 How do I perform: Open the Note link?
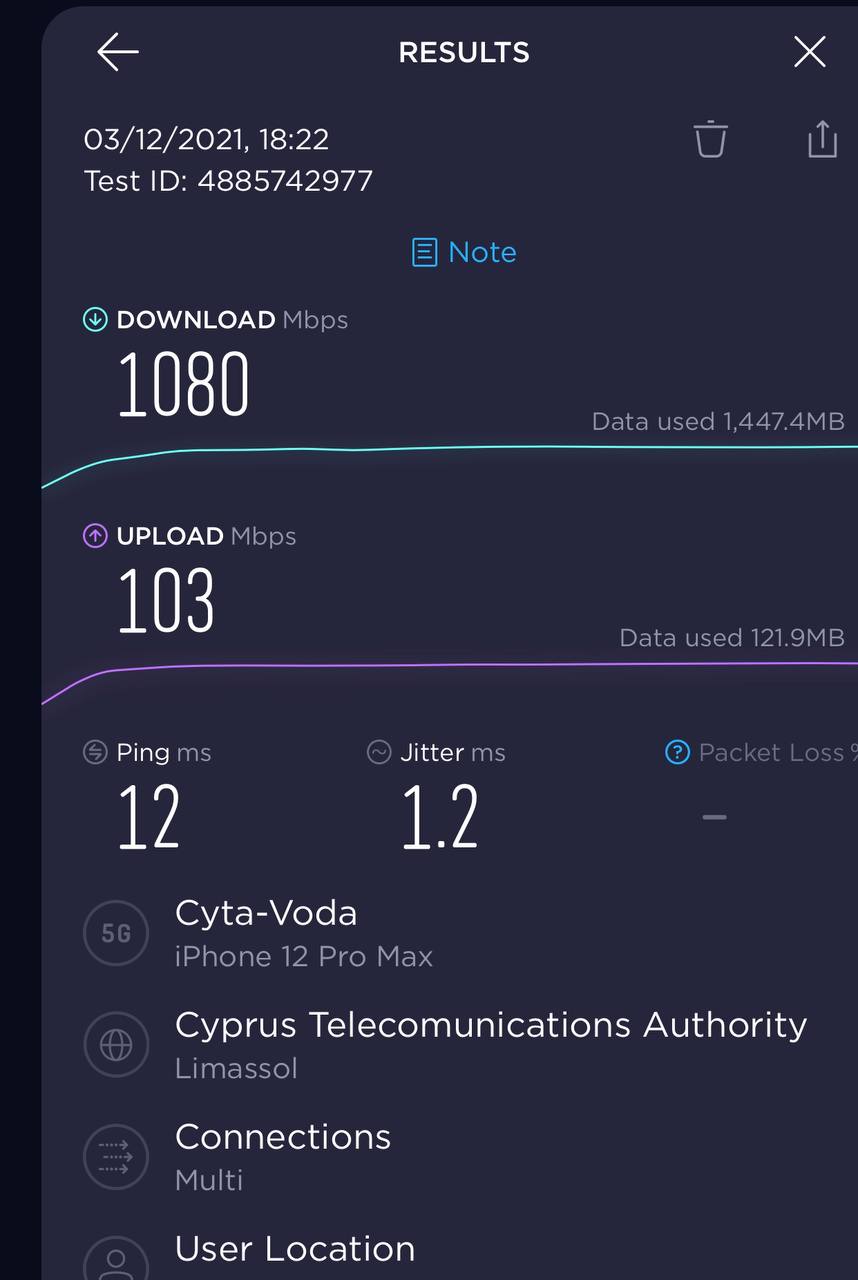tap(481, 252)
